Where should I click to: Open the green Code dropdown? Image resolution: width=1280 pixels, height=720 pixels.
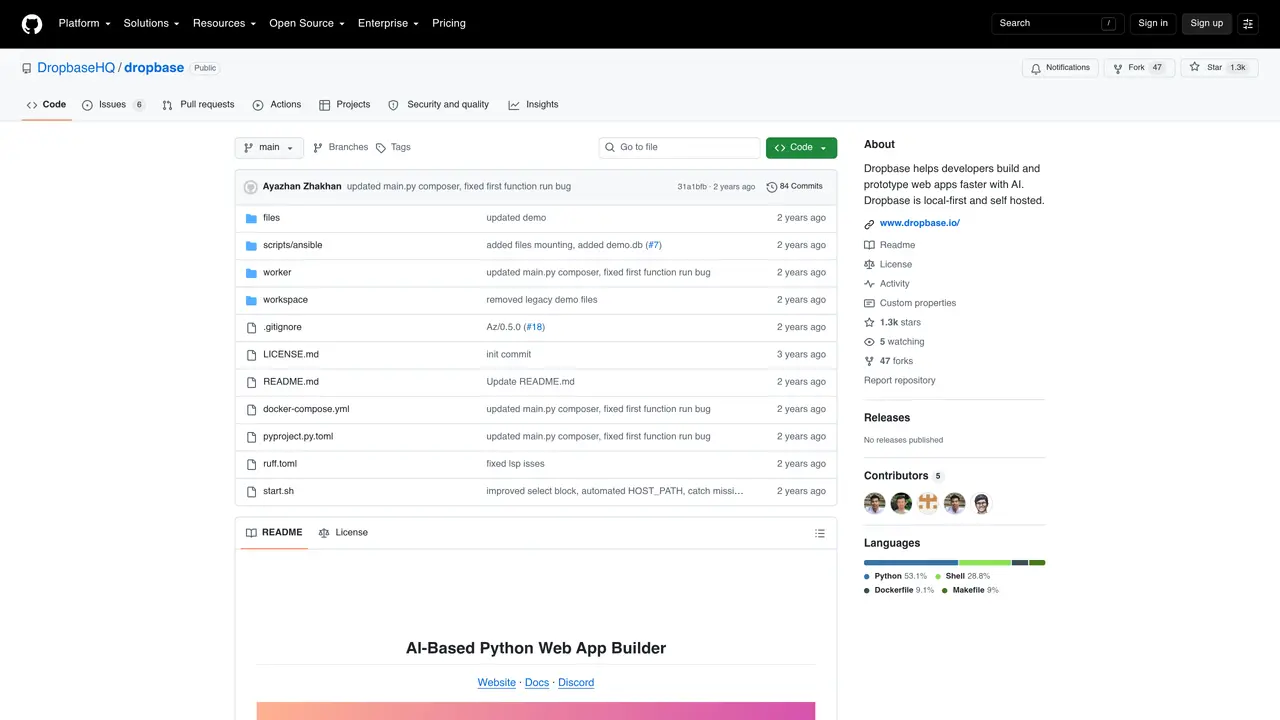pyautogui.click(x=801, y=147)
